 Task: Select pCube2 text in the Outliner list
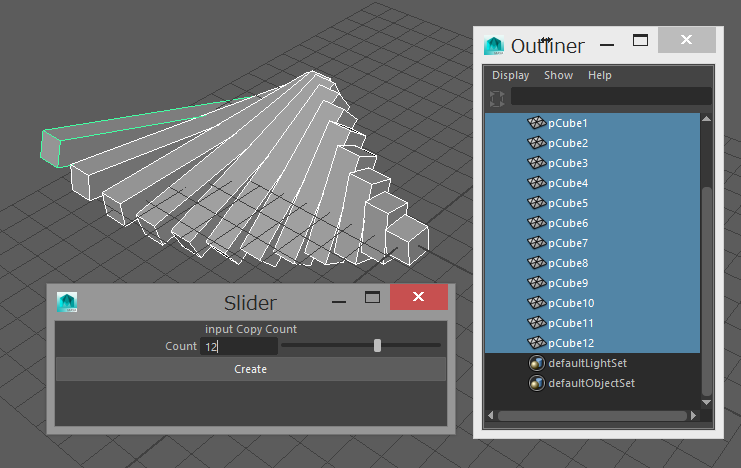568,143
